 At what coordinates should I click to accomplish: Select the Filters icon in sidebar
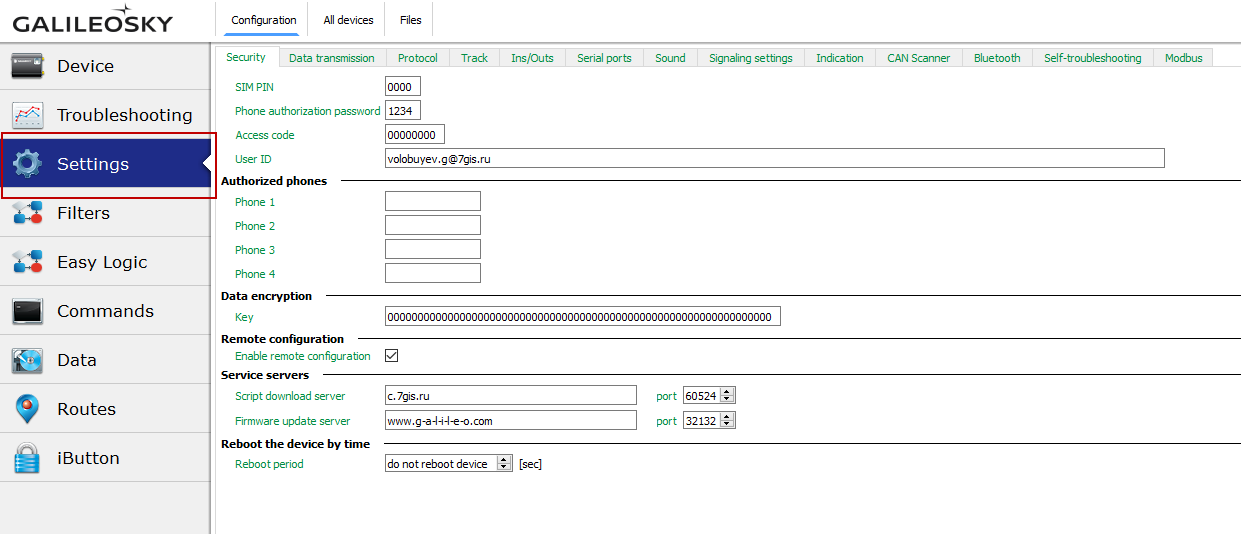pos(27,213)
